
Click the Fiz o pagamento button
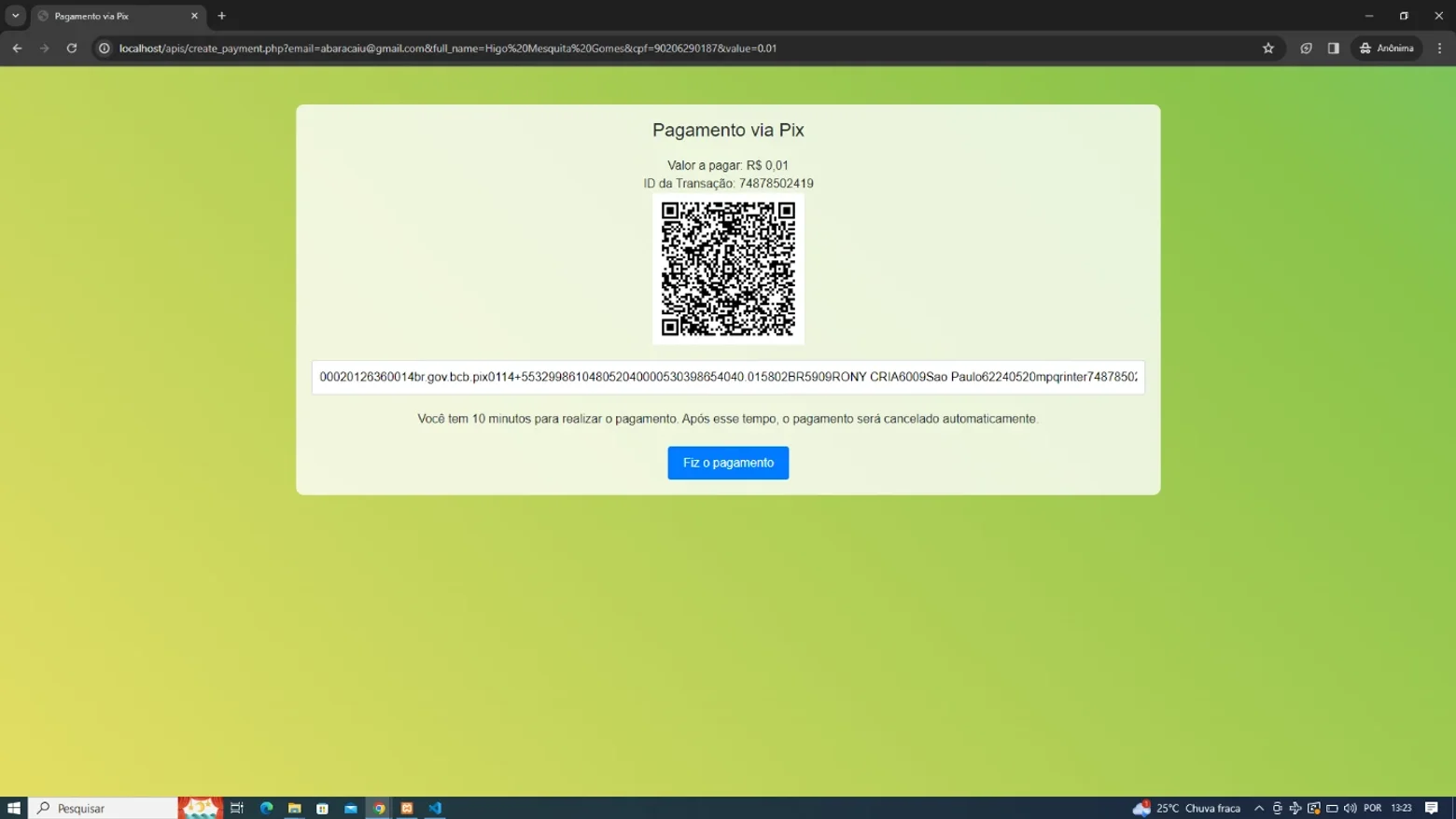(728, 463)
